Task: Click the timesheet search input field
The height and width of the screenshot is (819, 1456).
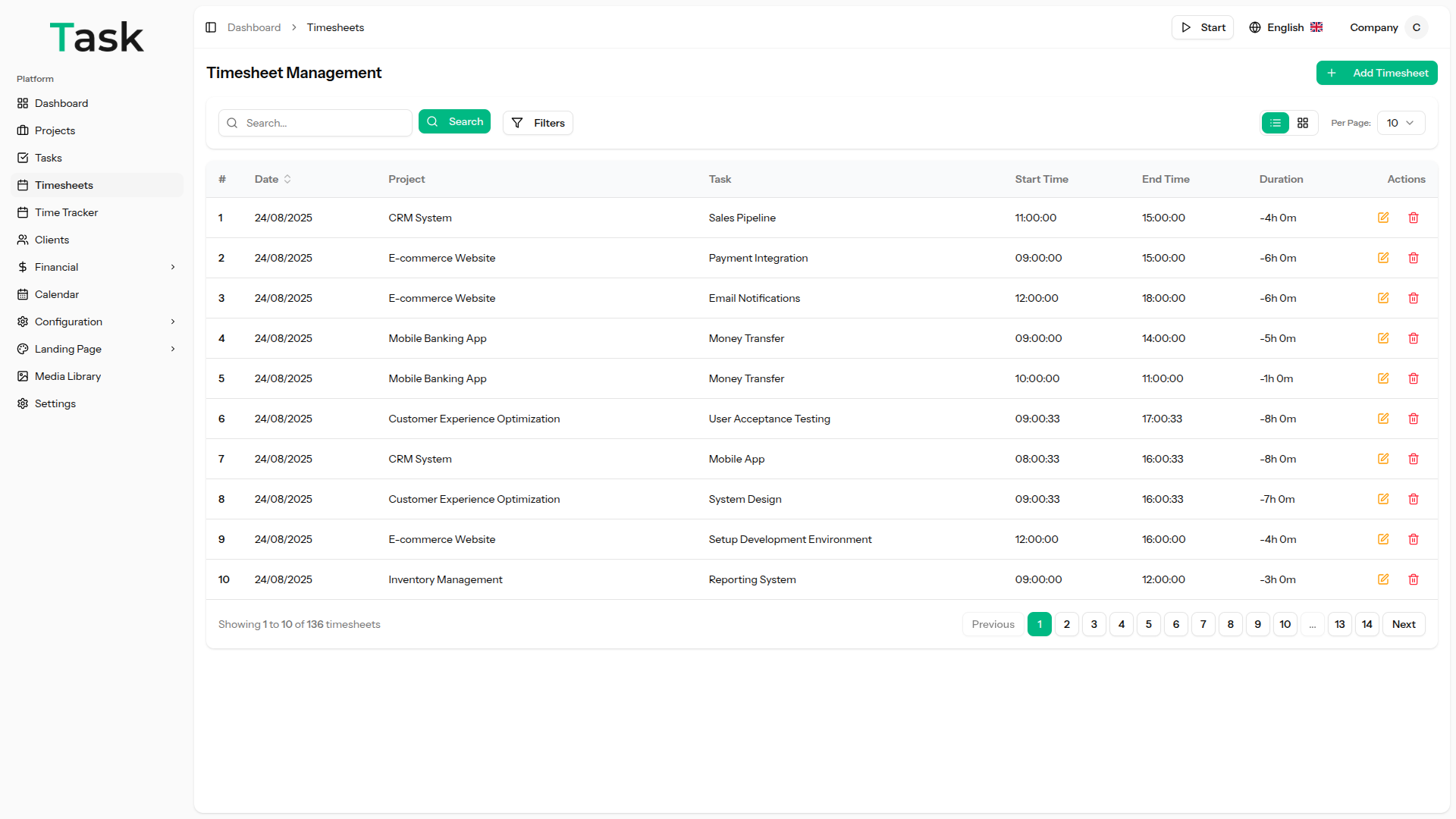Action: (x=325, y=123)
